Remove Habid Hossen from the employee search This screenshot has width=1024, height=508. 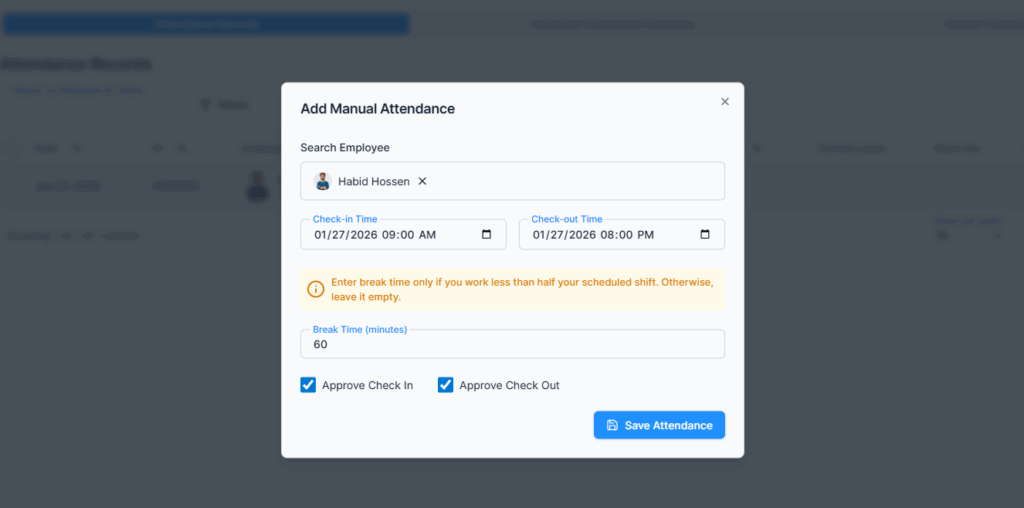tap(422, 181)
